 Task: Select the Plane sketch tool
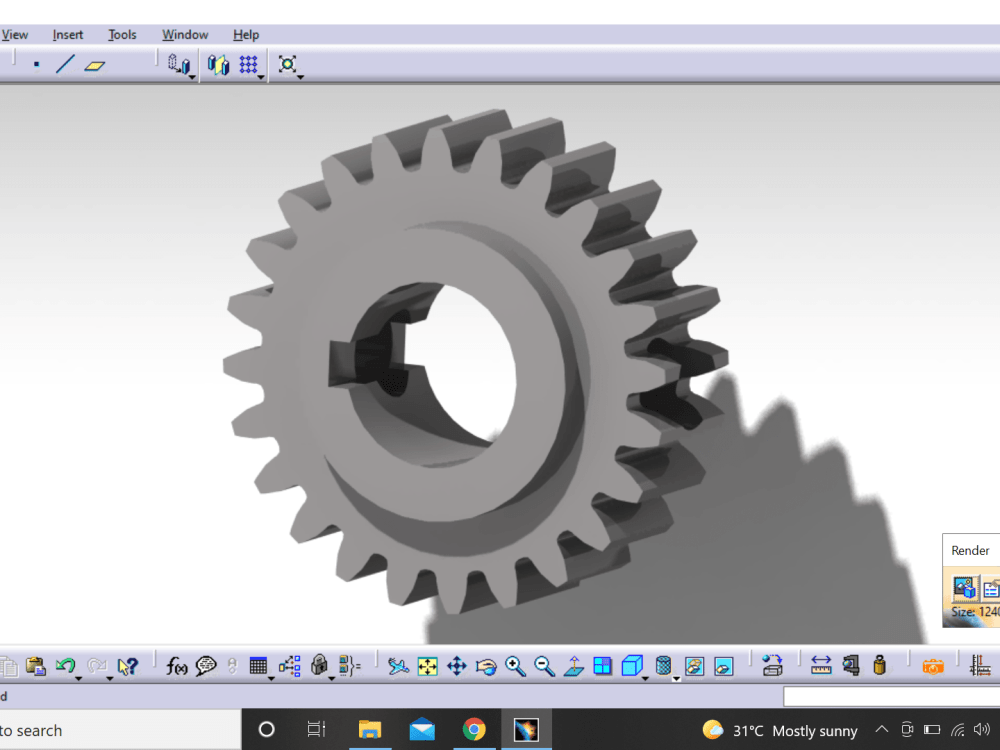pyautogui.click(x=95, y=65)
